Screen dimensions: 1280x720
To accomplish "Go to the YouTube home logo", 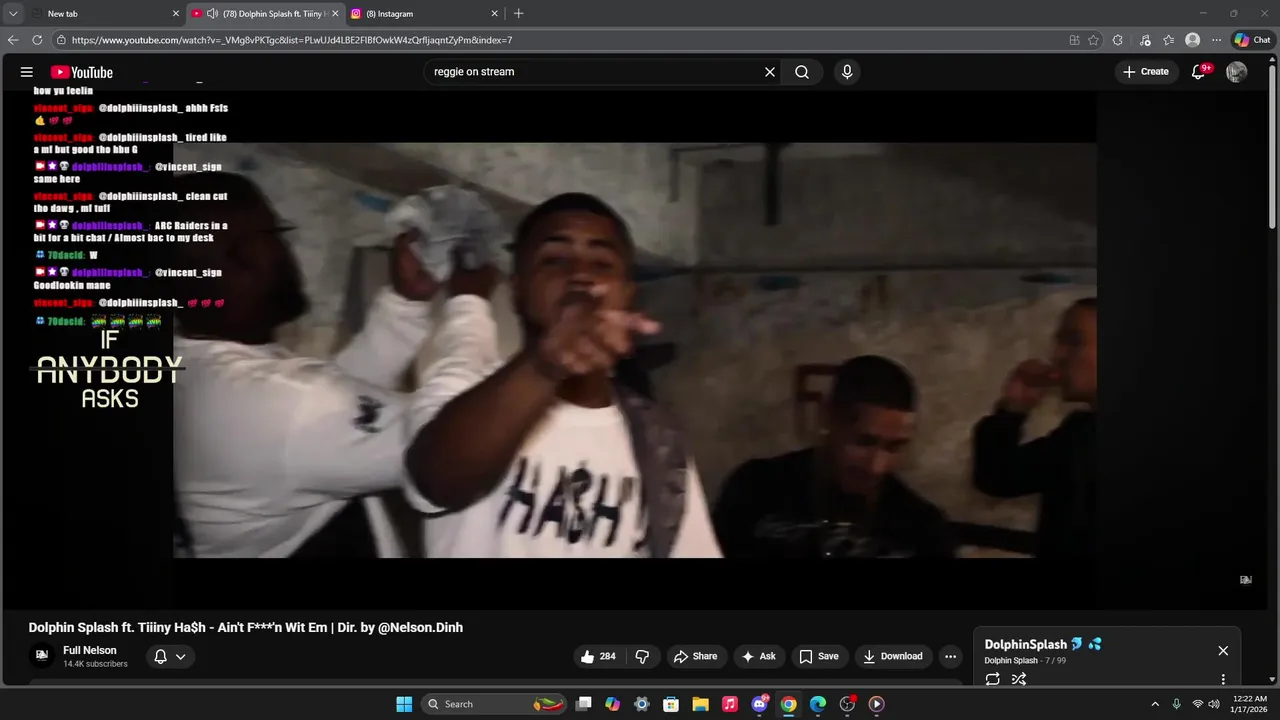I will pyautogui.click(x=81, y=72).
